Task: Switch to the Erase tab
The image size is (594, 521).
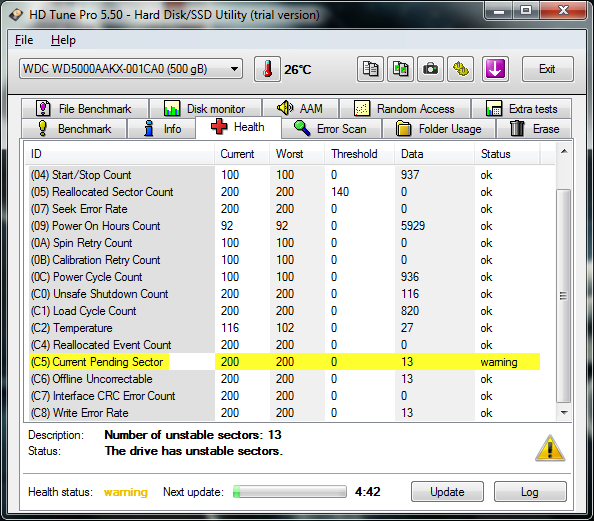Action: pos(534,129)
